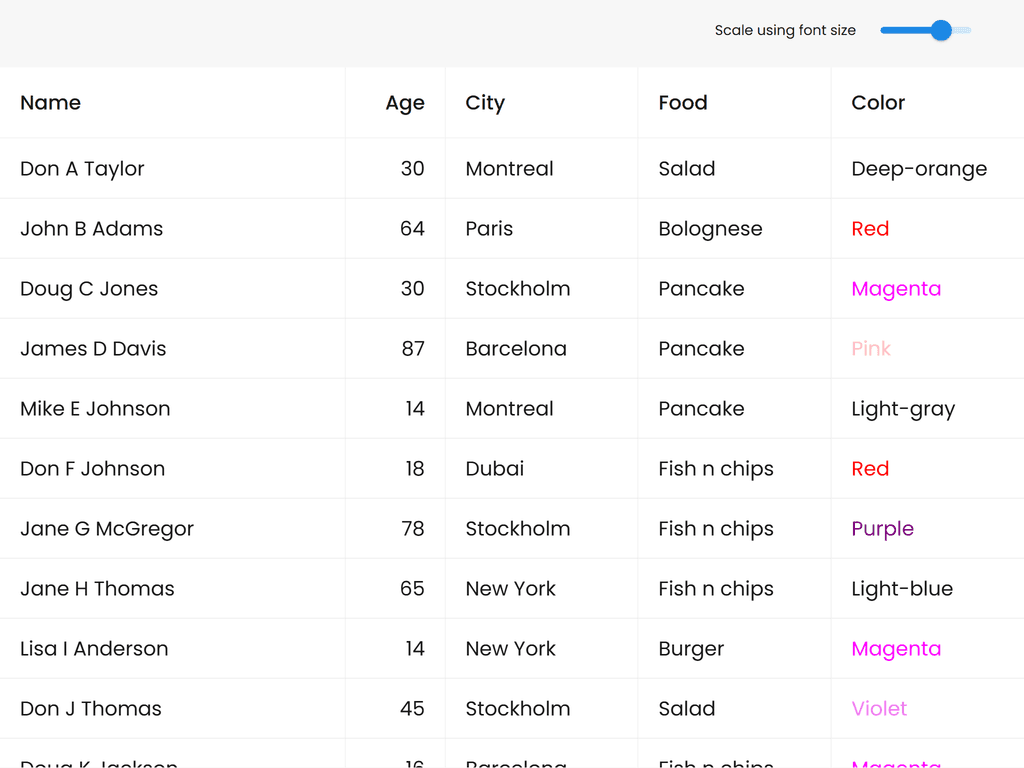This screenshot has width=1024, height=768.
Task: Select Jane H Thomas's Light-blue cell
Action: [902, 589]
